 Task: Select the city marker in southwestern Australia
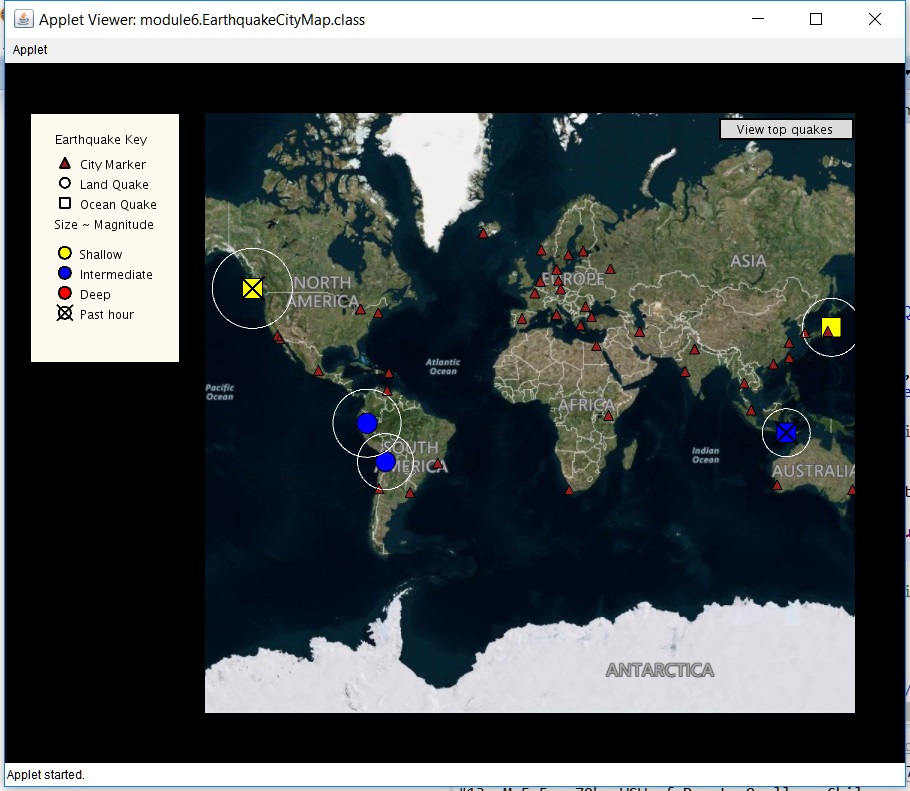pos(778,486)
